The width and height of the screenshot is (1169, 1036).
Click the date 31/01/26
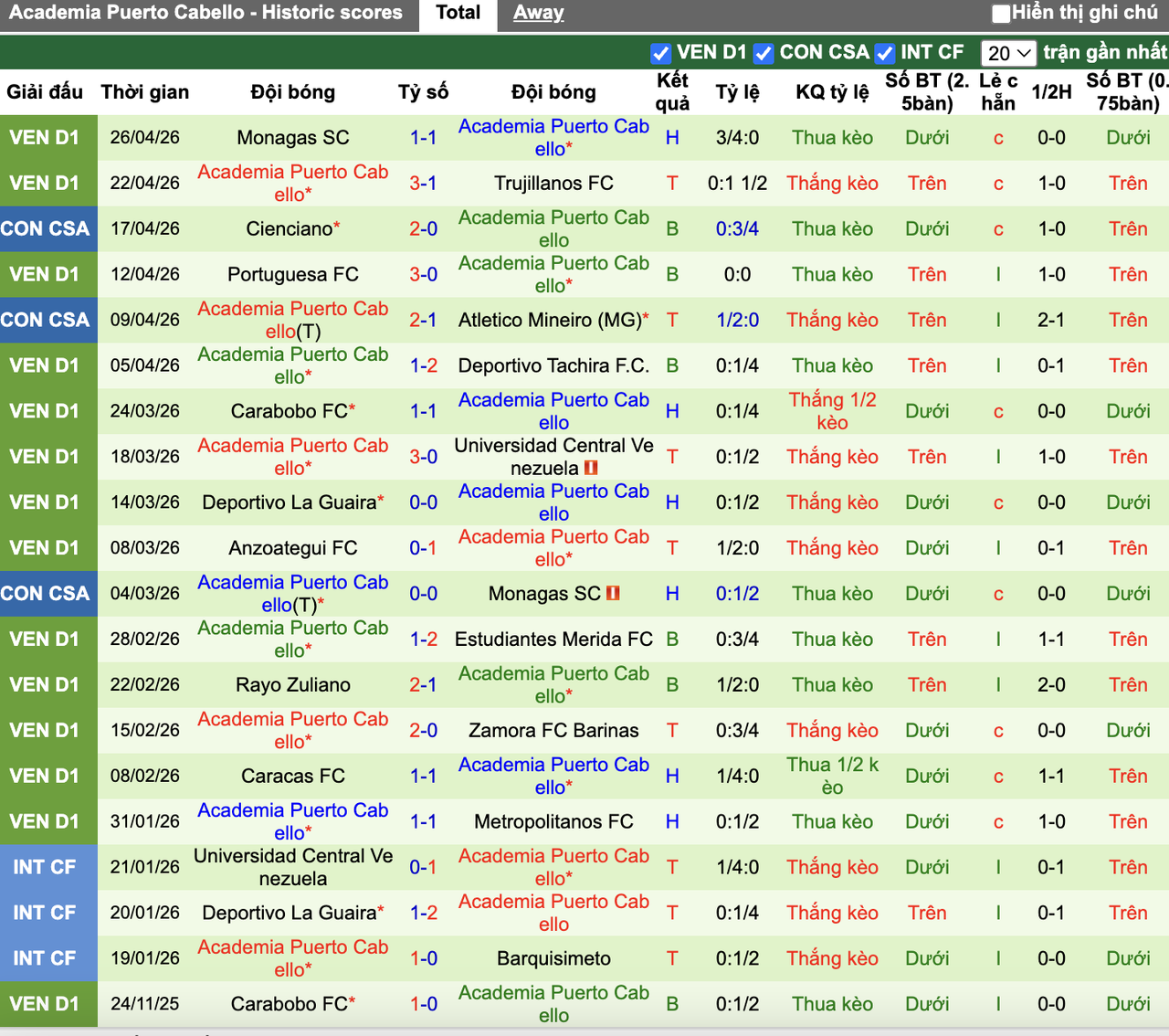[x=145, y=822]
